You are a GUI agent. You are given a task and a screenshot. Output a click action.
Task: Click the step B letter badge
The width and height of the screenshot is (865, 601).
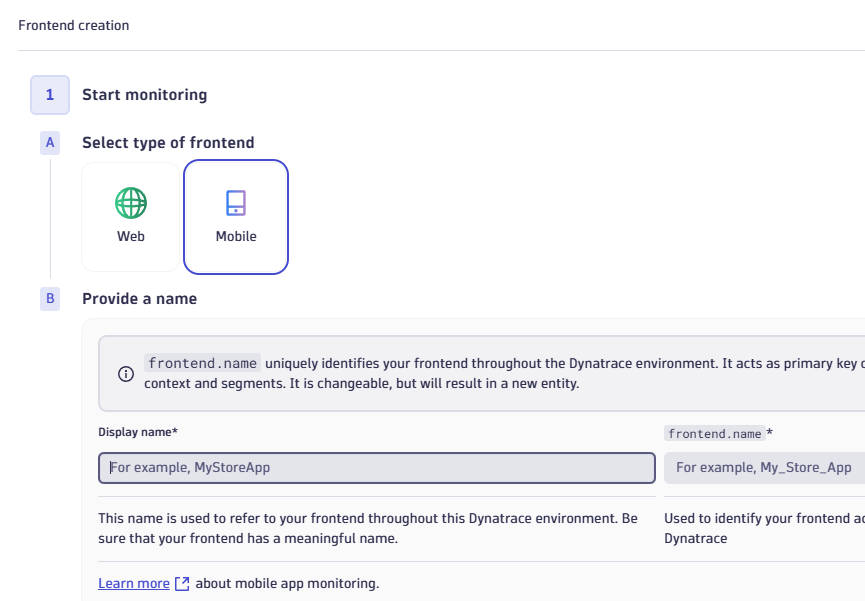pyautogui.click(x=50, y=299)
